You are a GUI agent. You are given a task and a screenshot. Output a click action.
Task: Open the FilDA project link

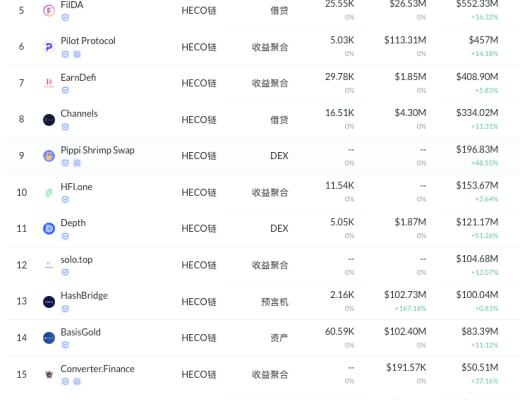[x=72, y=5]
